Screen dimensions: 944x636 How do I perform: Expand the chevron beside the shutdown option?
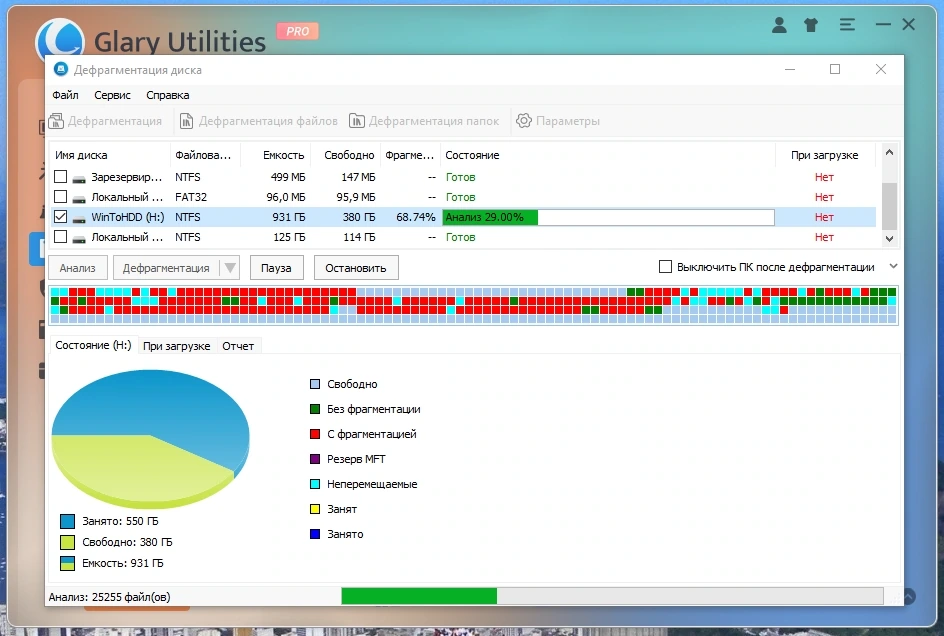[893, 266]
